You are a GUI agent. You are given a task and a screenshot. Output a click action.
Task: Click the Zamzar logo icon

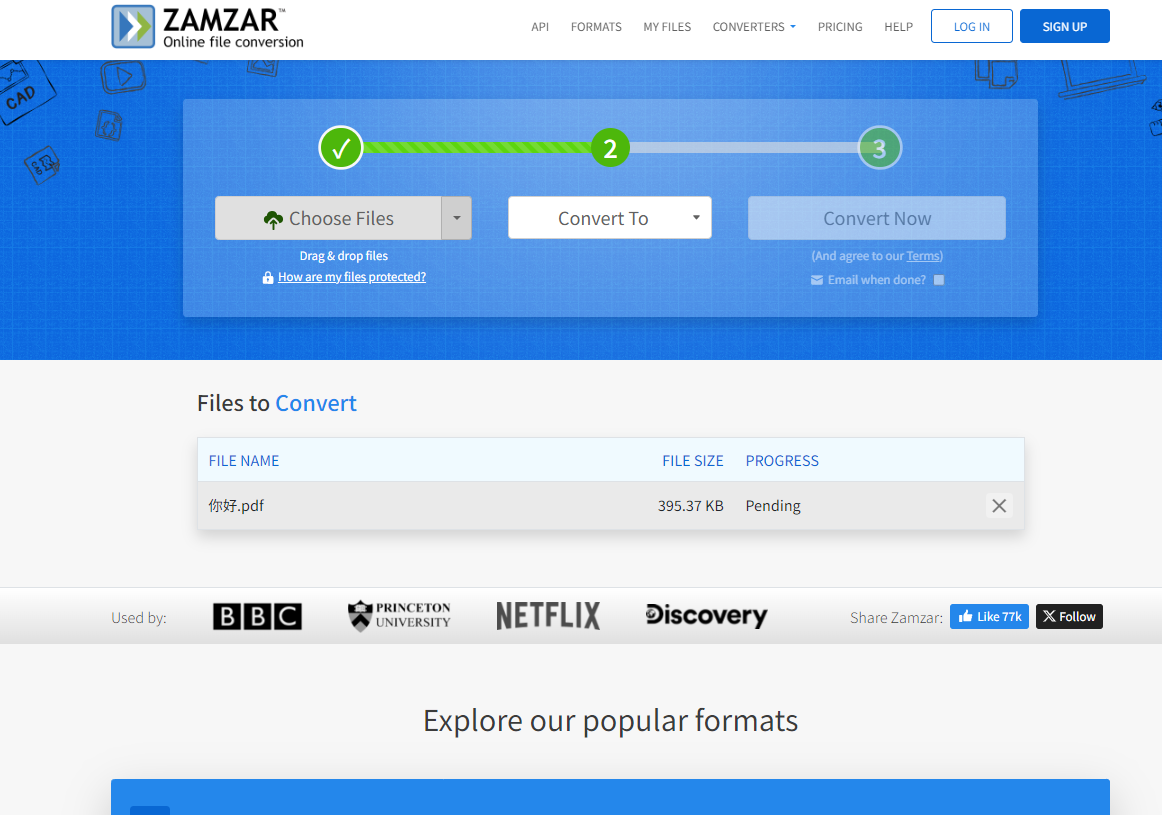(134, 27)
